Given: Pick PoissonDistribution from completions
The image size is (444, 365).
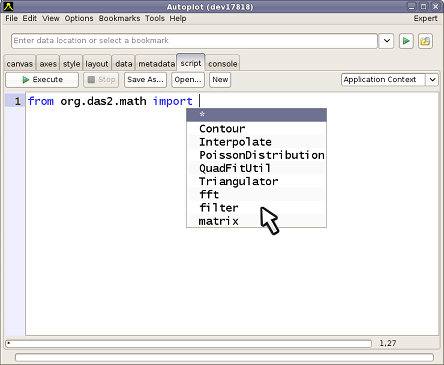Looking at the screenshot, I should (256, 155).
